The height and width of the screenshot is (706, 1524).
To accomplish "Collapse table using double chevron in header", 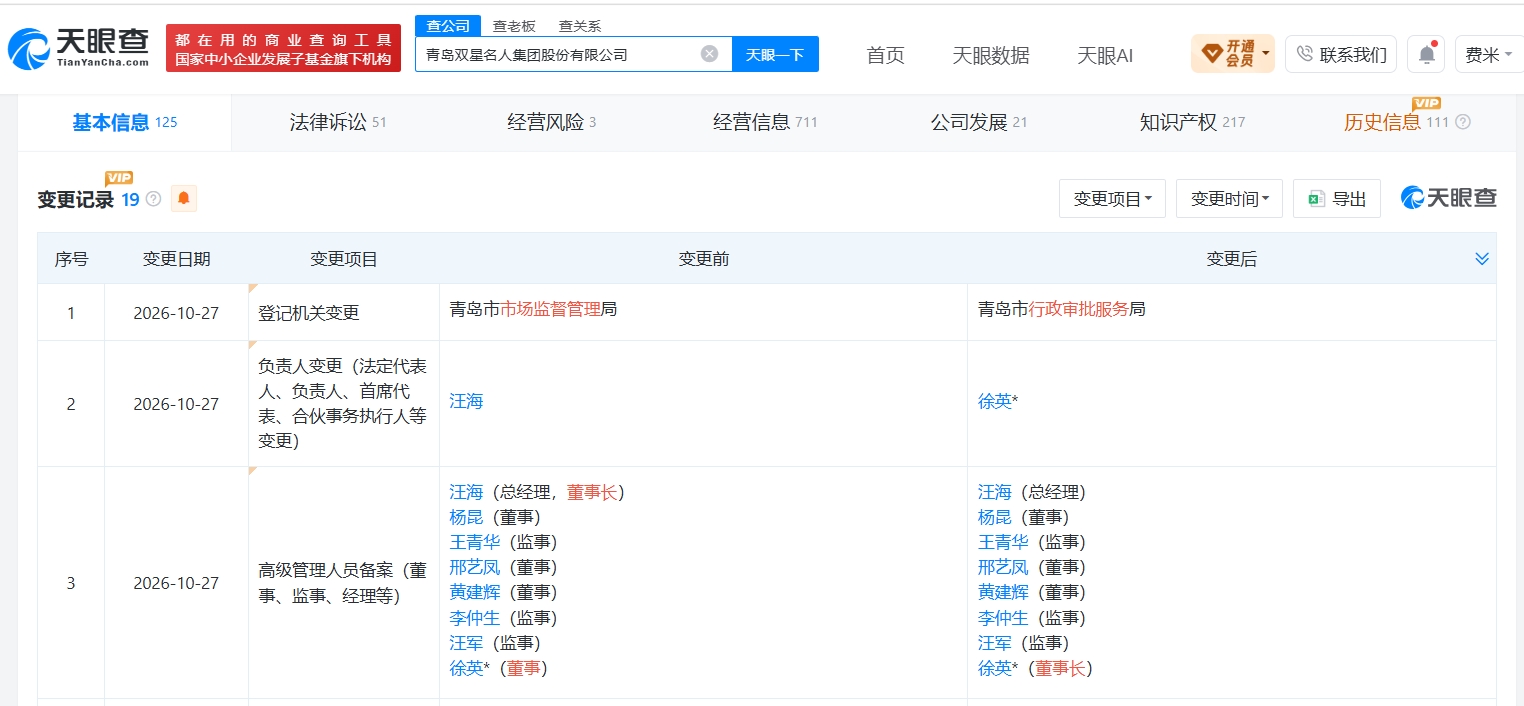I will point(1482,259).
